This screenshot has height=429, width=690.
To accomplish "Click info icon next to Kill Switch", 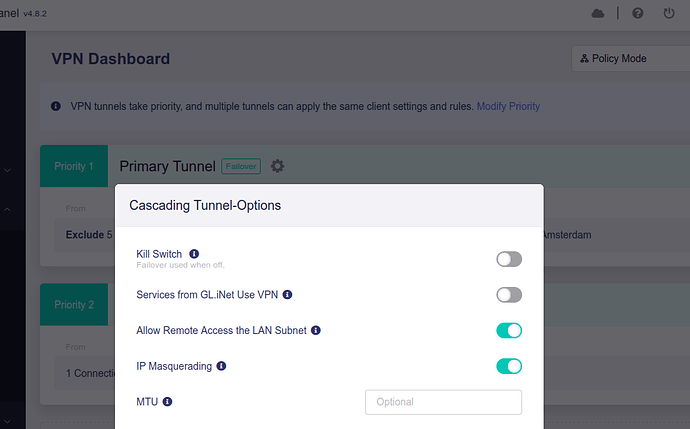I will coord(194,254).
